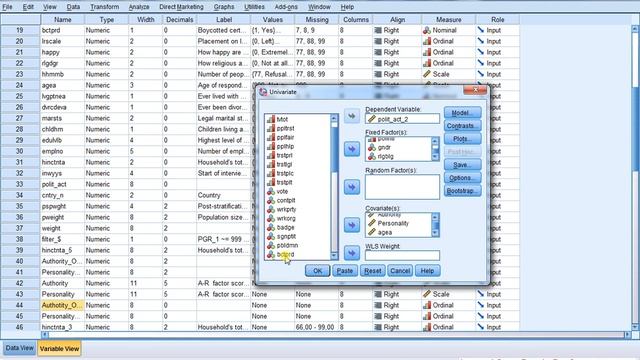
Task: Click the WLS Weight input field
Action: (x=402, y=256)
